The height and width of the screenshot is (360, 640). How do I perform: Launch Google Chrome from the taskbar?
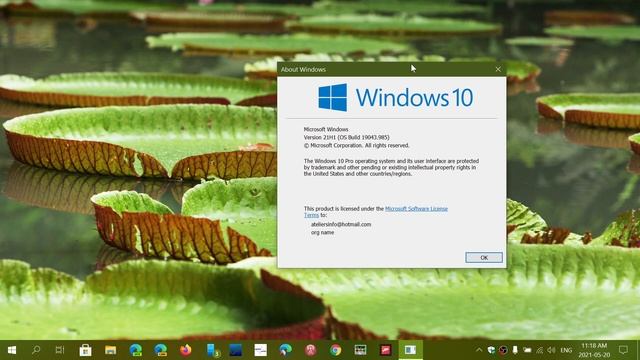click(336, 350)
